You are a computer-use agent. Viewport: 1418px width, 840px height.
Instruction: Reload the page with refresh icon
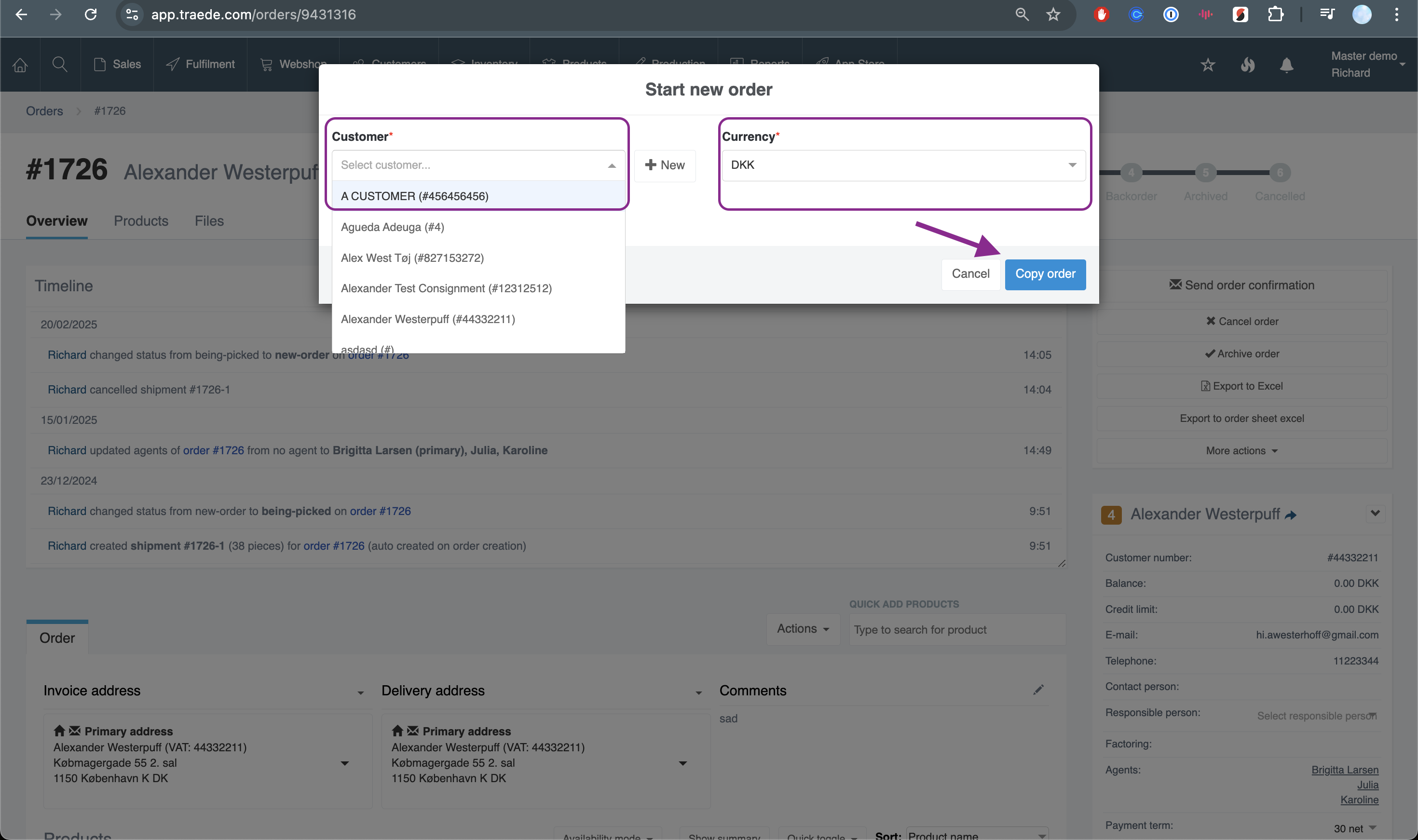[91, 15]
